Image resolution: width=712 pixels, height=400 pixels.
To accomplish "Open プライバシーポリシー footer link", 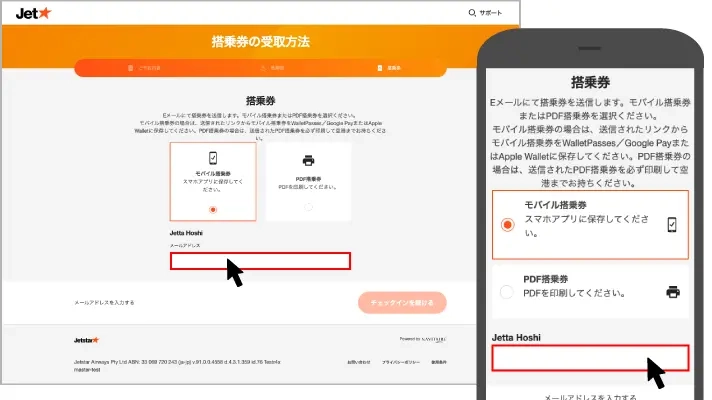I will pyautogui.click(x=400, y=362).
